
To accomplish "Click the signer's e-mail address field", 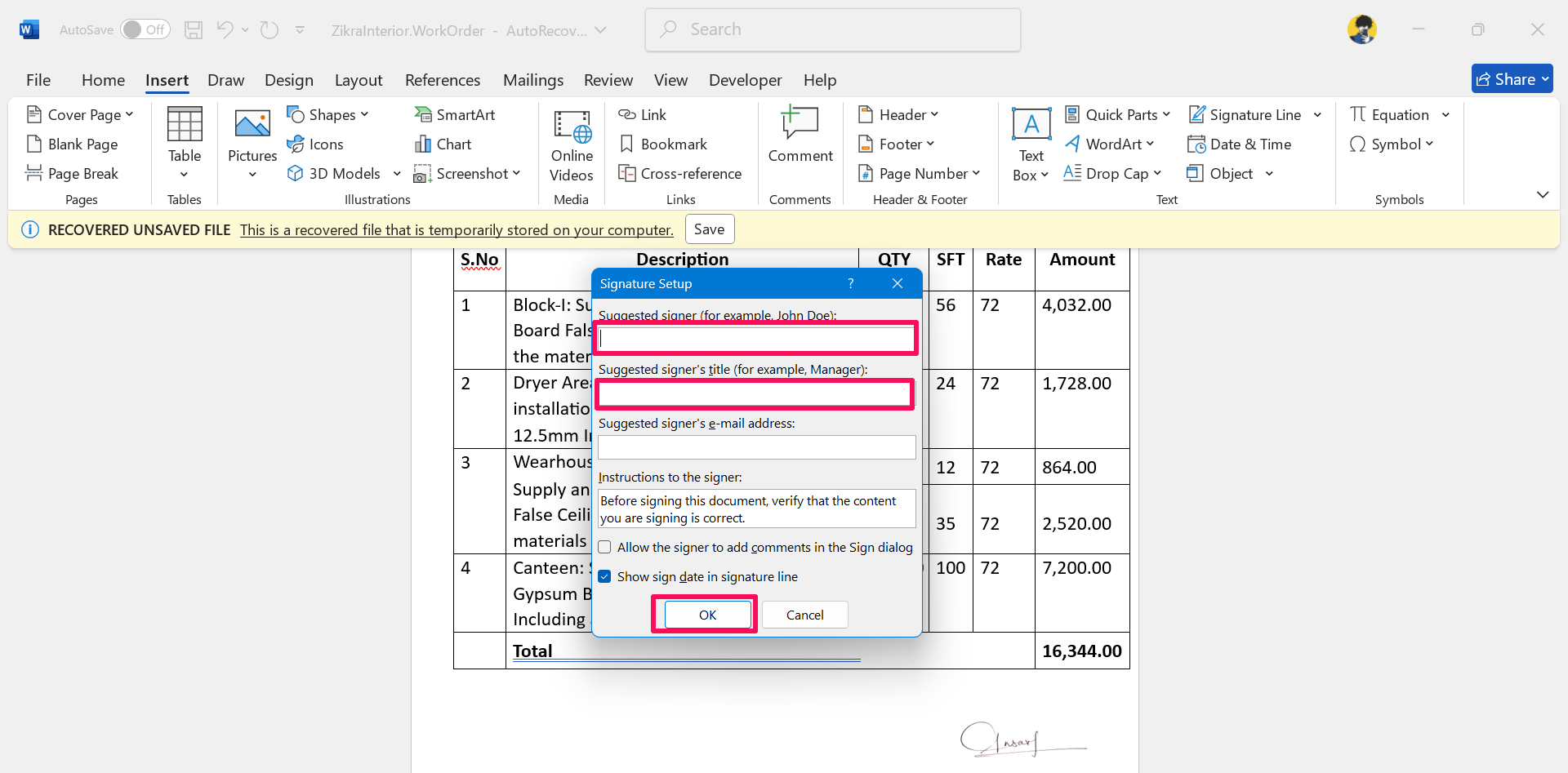I will click(x=757, y=447).
